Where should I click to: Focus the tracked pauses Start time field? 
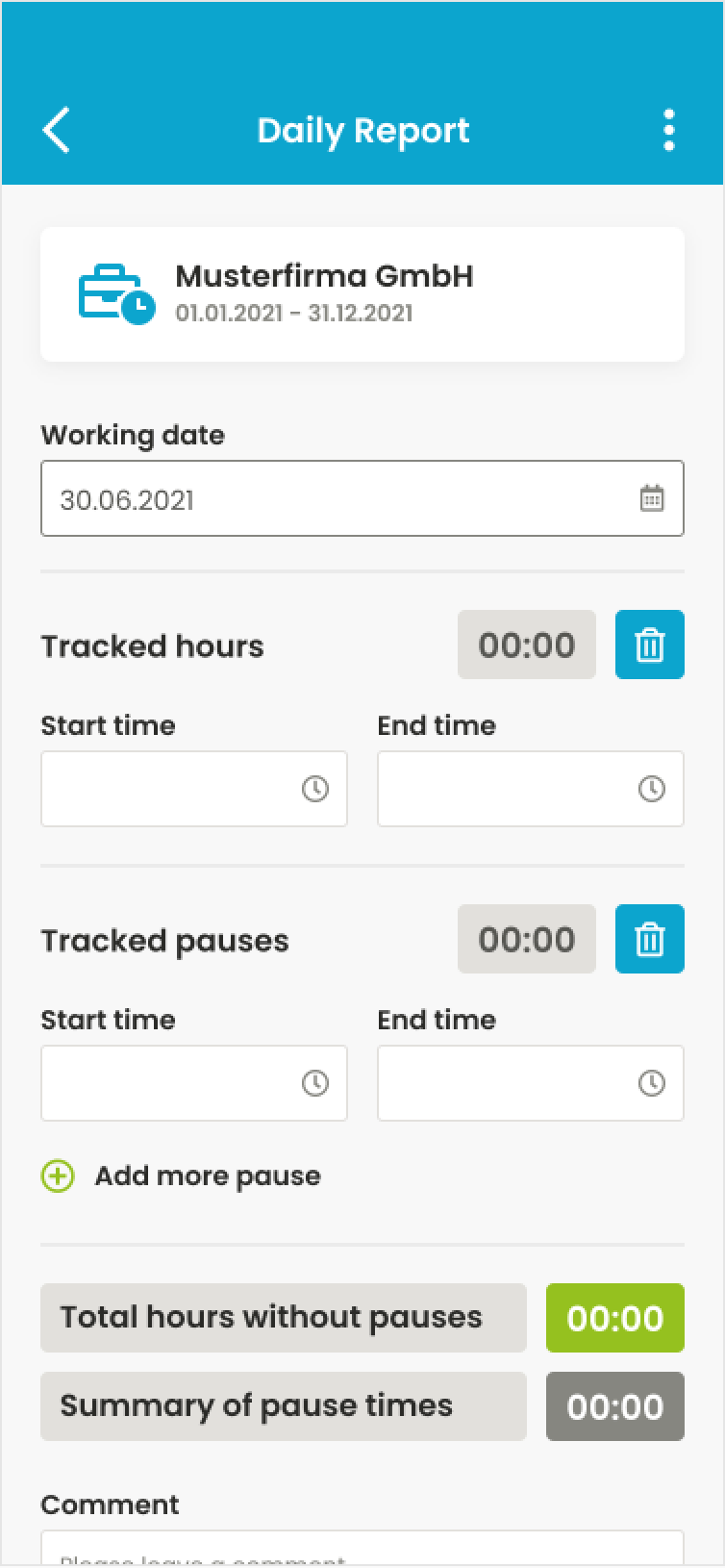pyautogui.click(x=168, y=1083)
